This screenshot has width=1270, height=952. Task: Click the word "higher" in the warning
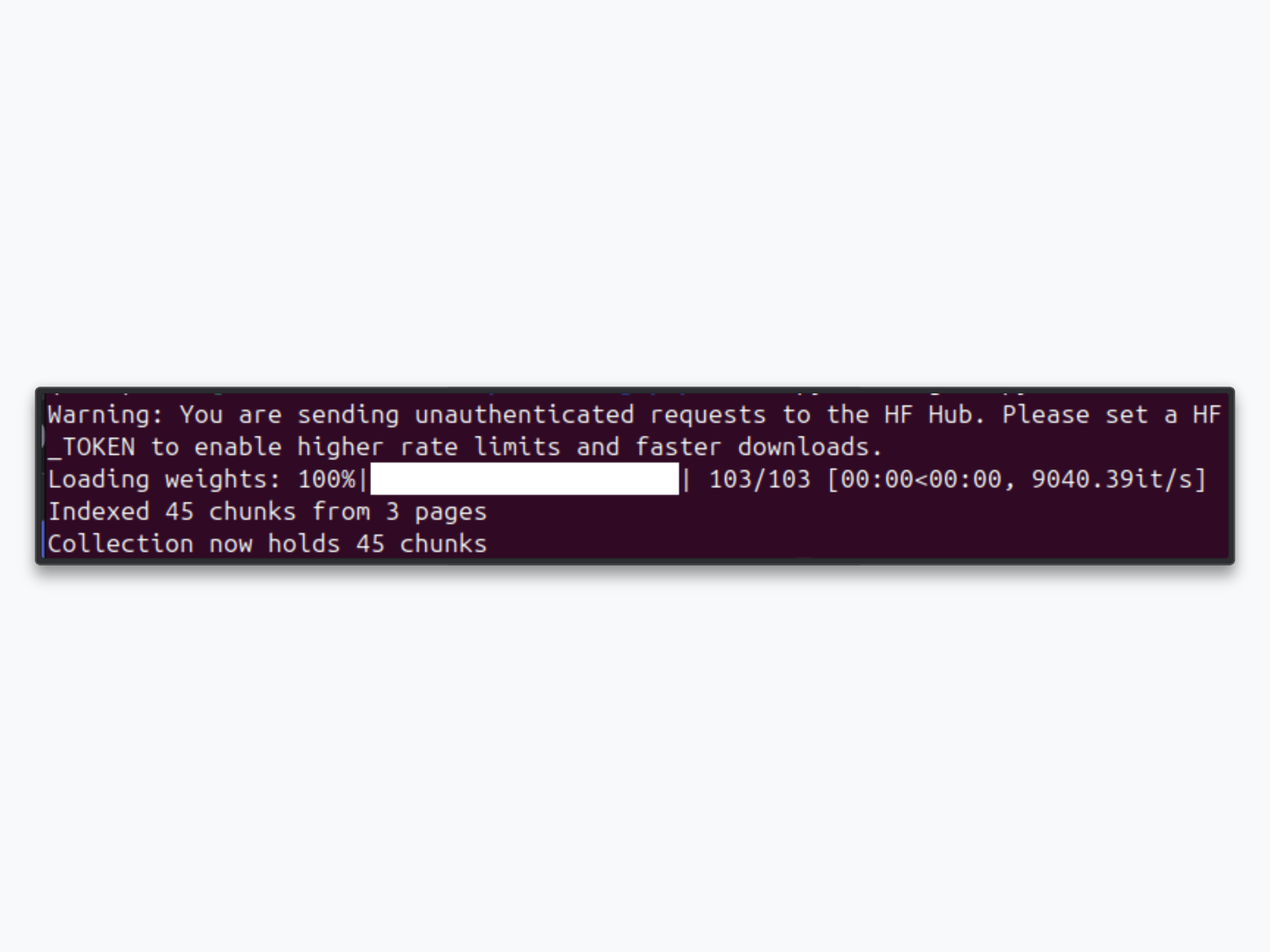pyautogui.click(x=340, y=448)
